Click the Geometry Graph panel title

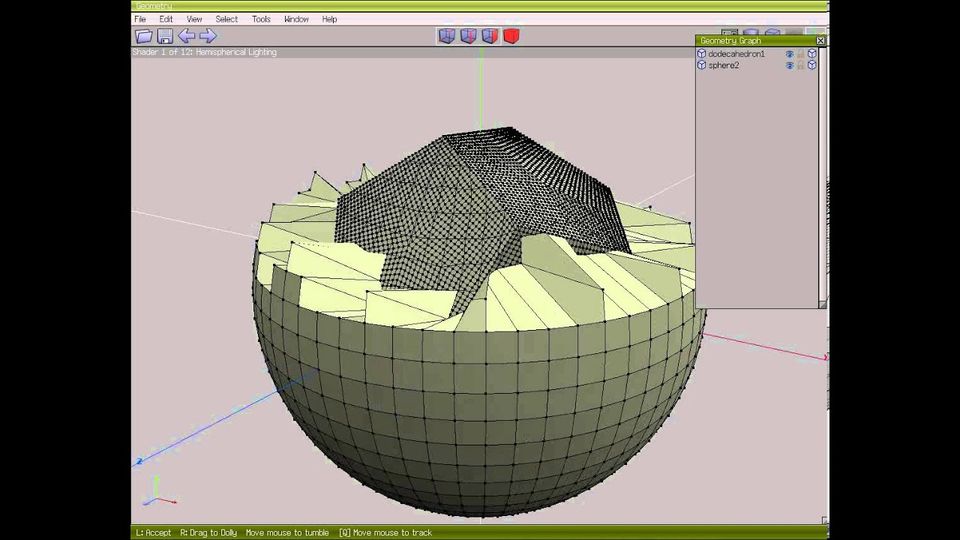coord(730,40)
